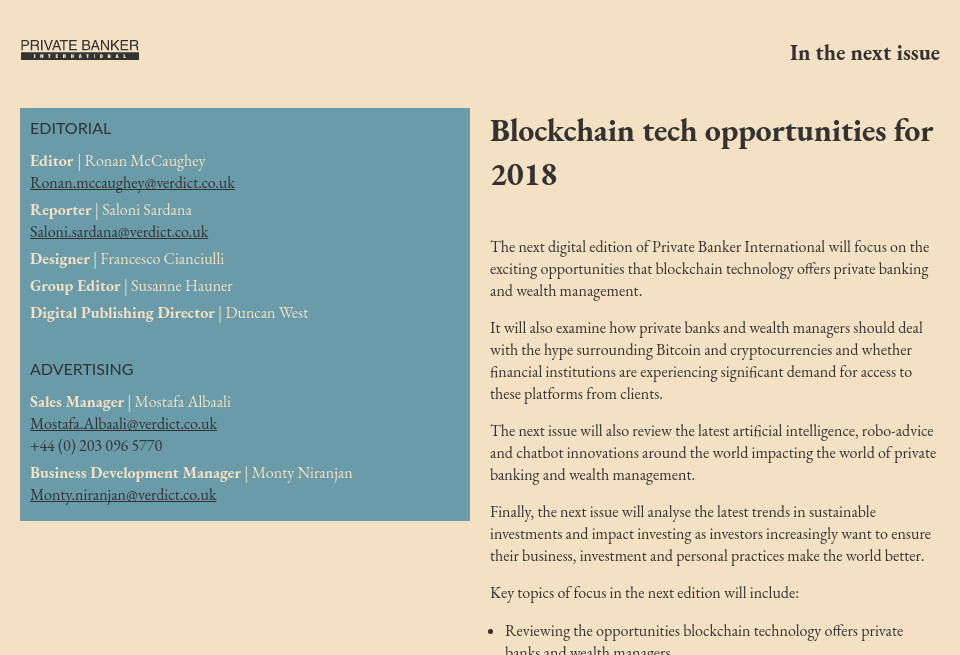Click the Designer name Francesco Cianciulli
The width and height of the screenshot is (960, 655).
point(162,259)
